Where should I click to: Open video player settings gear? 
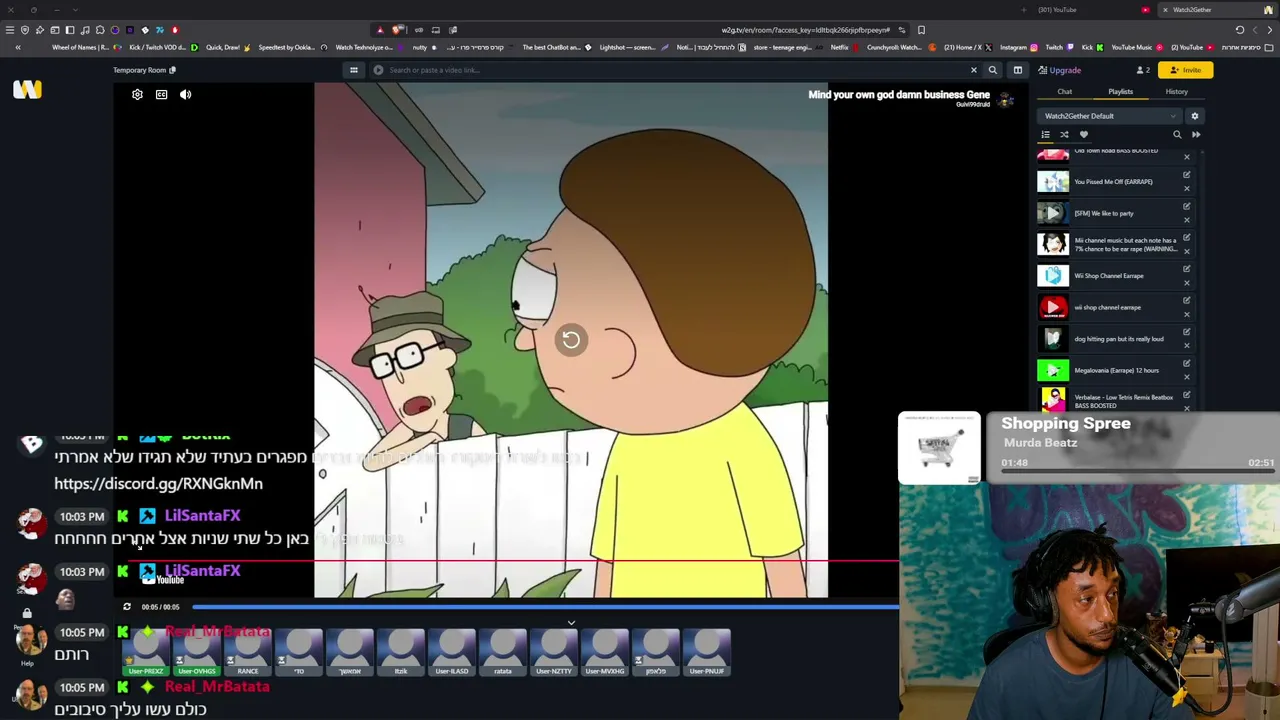[x=137, y=94]
